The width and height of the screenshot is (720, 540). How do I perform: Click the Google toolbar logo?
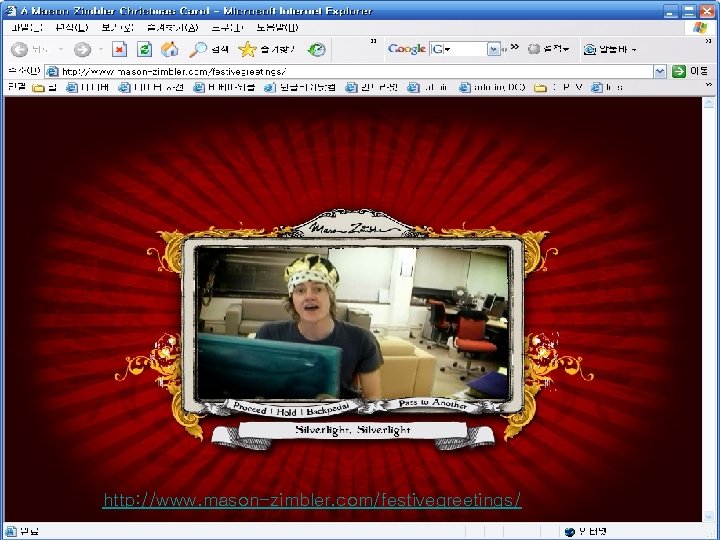[406, 49]
